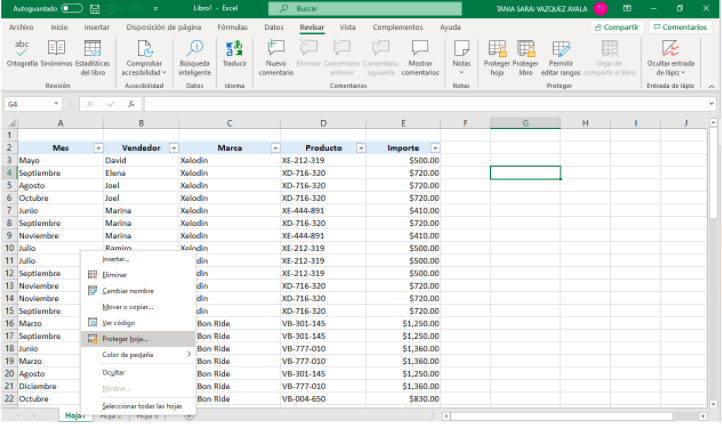Open Sinónimos thesaurus tool
The width and height of the screenshot is (722, 424).
pos(56,54)
